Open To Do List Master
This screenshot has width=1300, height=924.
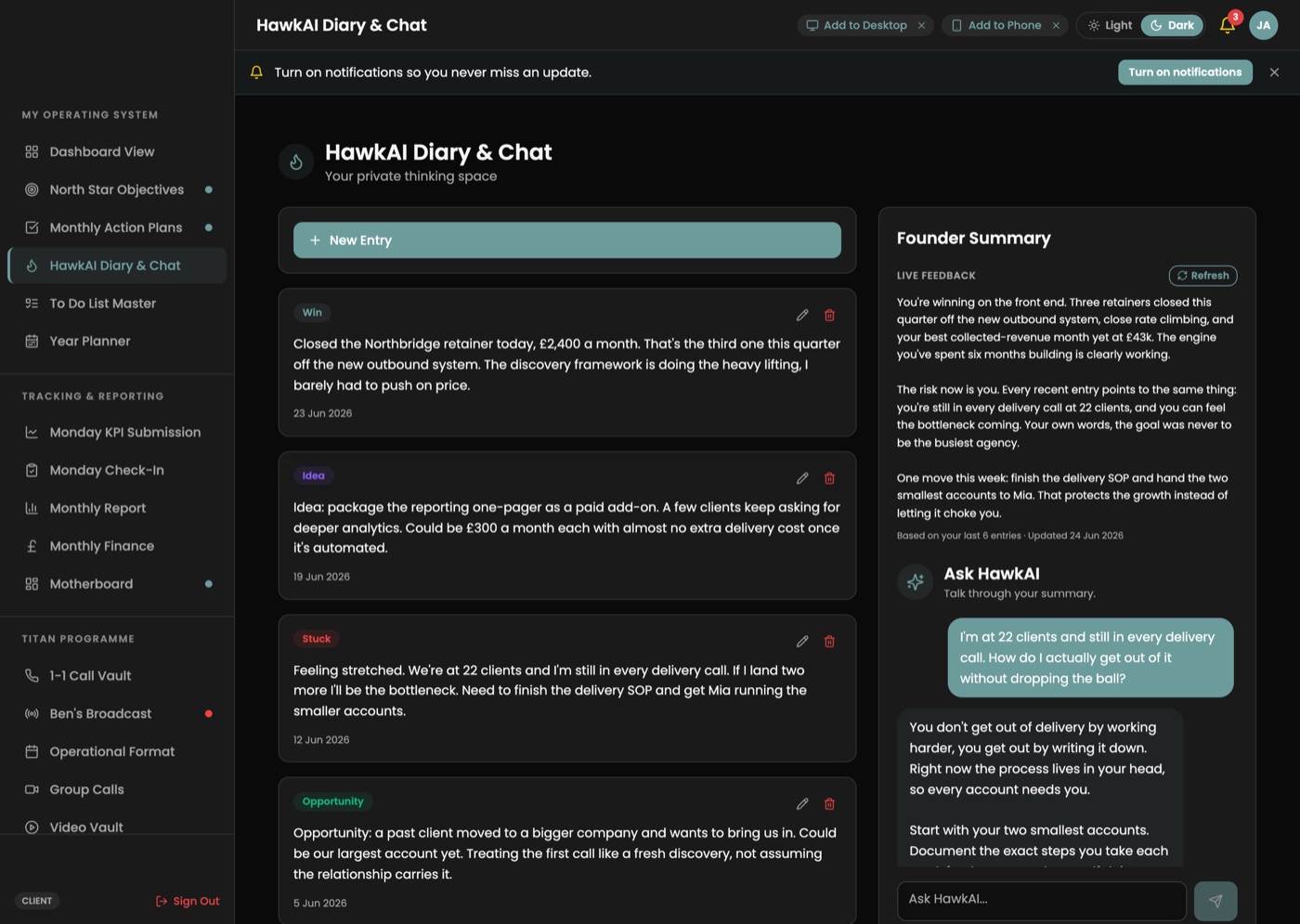tap(117, 303)
